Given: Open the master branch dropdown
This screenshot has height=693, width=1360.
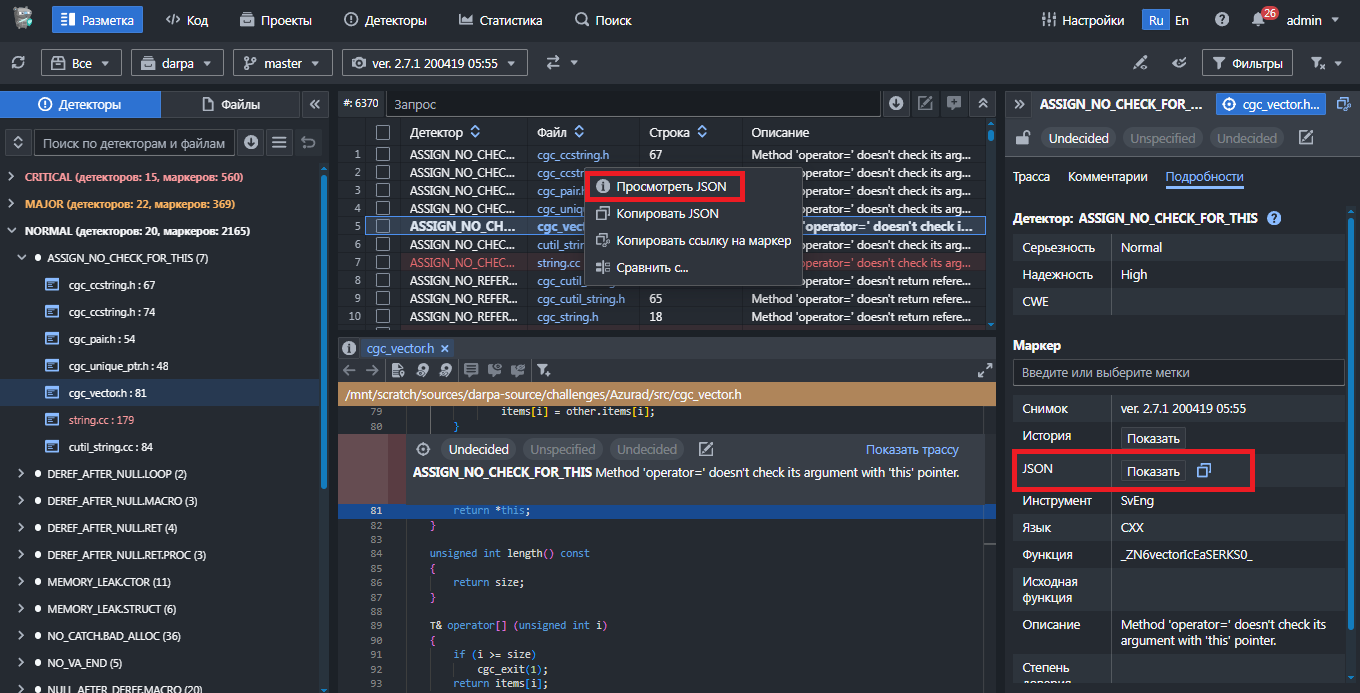Looking at the screenshot, I should [282, 63].
